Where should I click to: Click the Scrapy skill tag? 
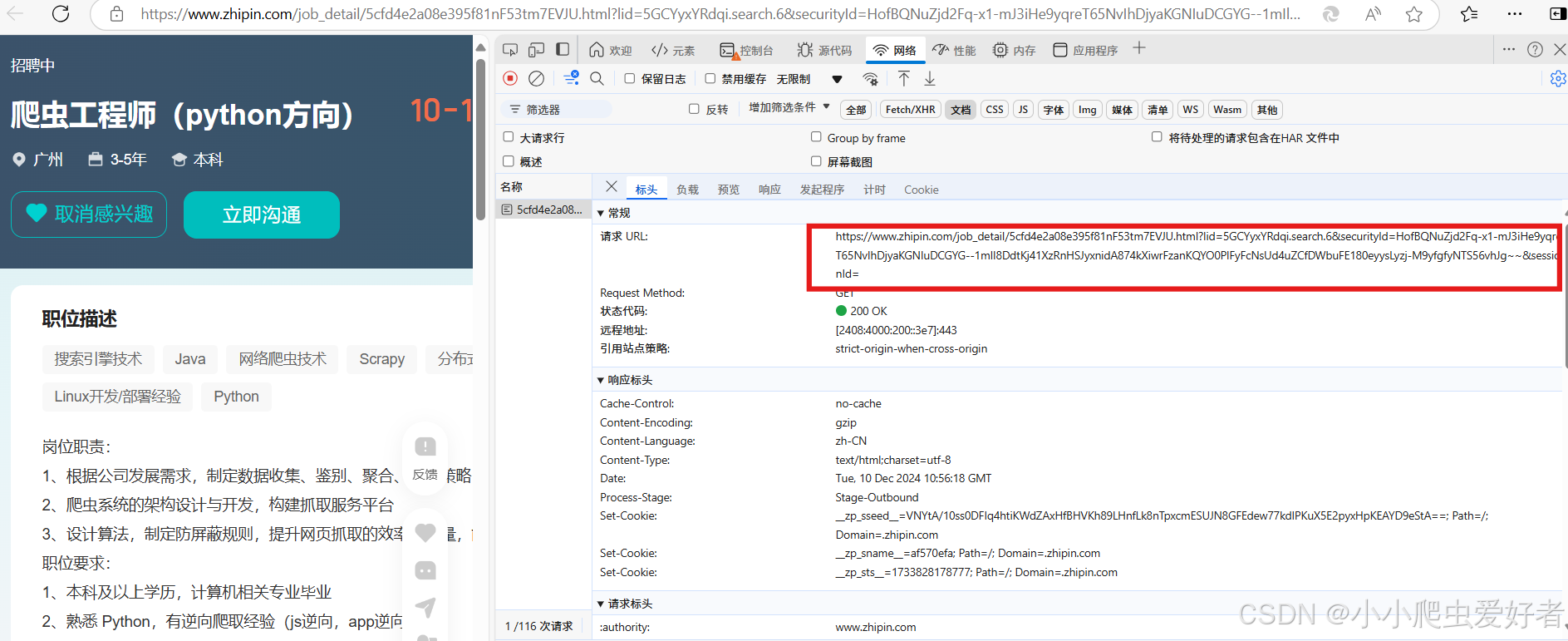382,359
